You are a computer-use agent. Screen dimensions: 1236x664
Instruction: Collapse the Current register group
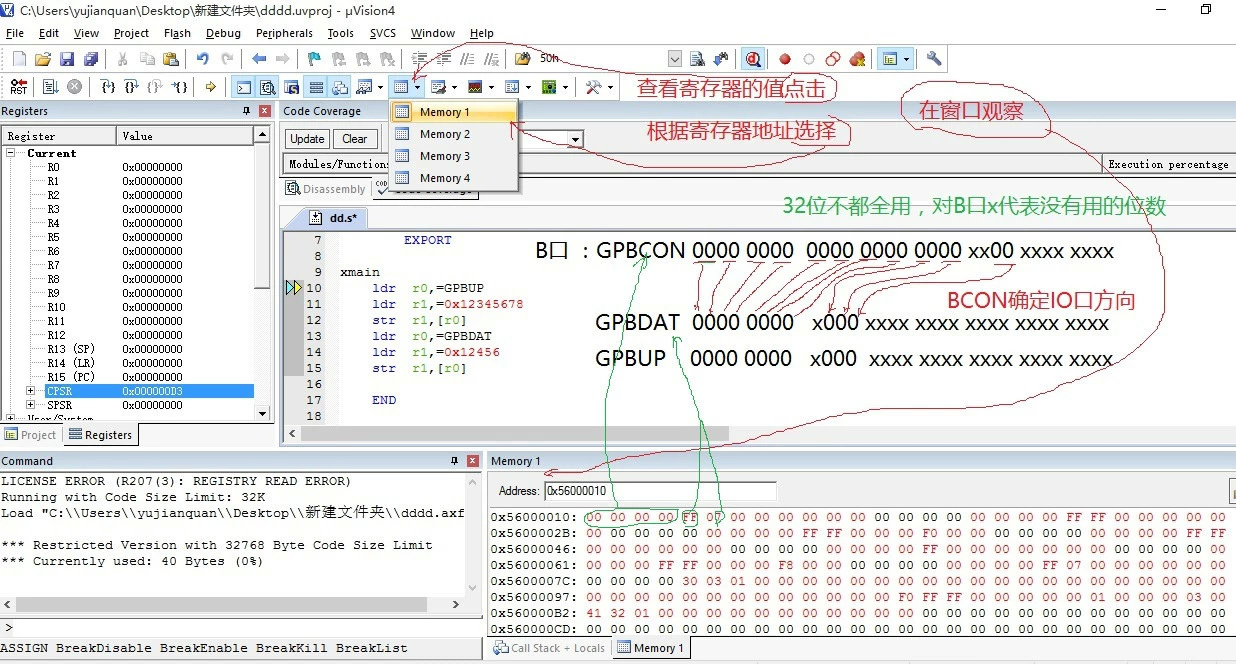(x=12, y=153)
